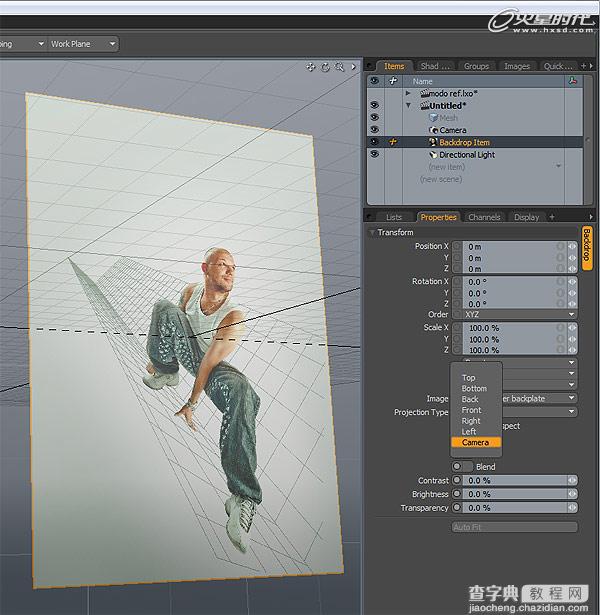Click the vertical Backdrop side tab
Image resolution: width=600 pixels, height=615 pixels.
[587, 248]
